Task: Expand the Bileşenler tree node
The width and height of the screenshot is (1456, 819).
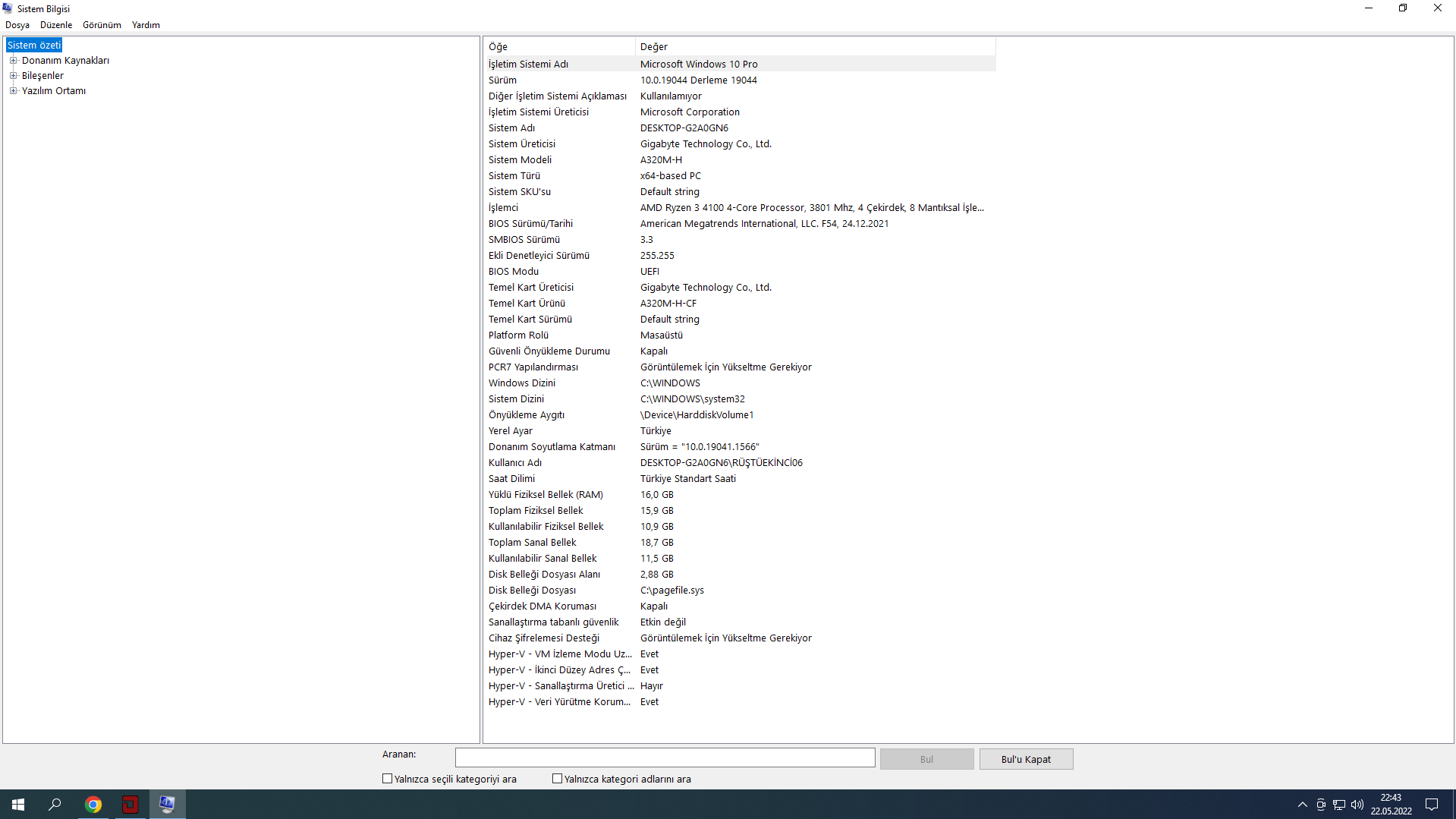Action: point(13,76)
